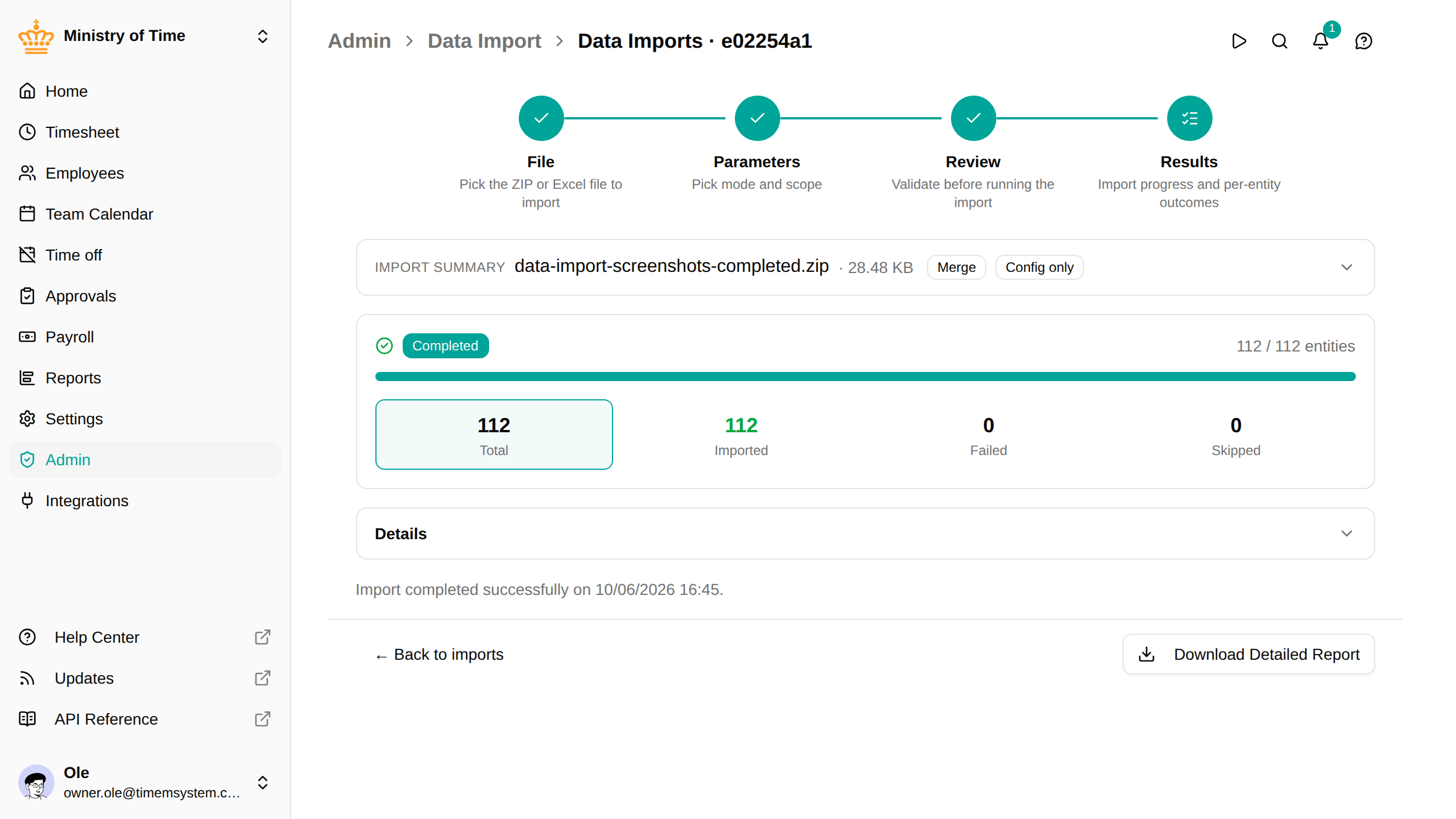The height and width of the screenshot is (819, 1456).
Task: Click the File step circle
Action: (x=541, y=118)
